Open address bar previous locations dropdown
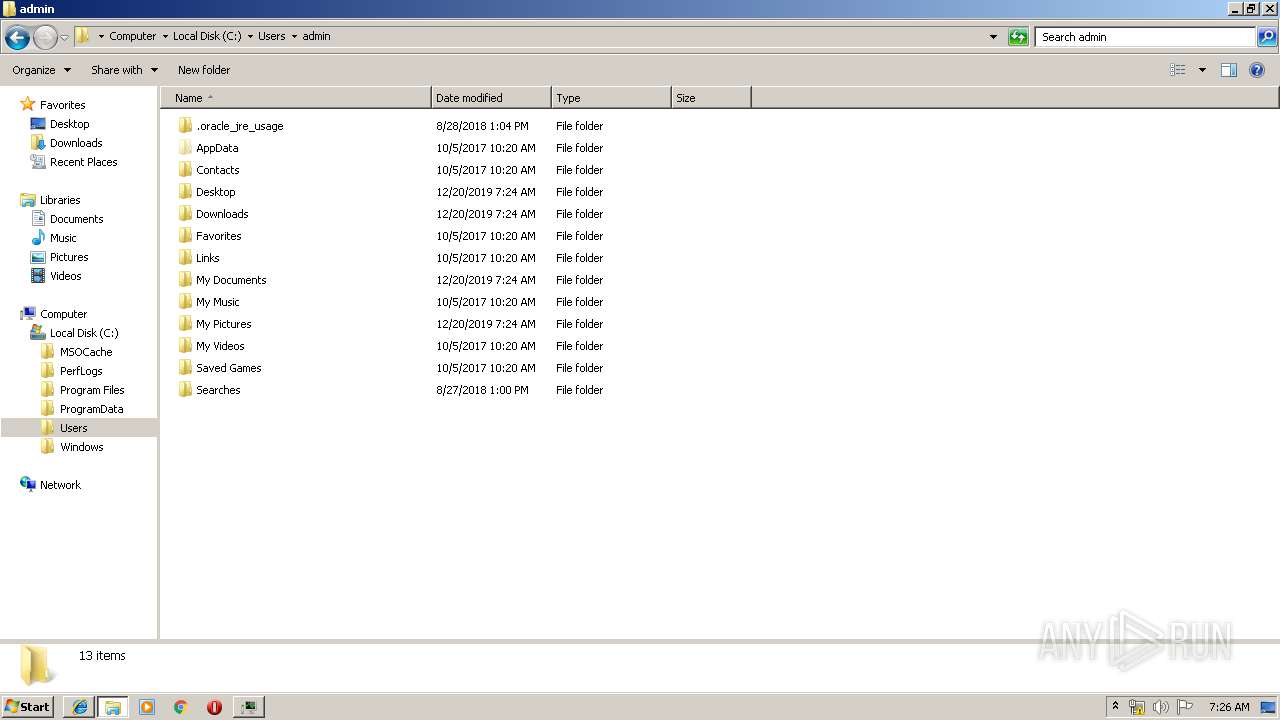This screenshot has height=720, width=1280. (x=993, y=37)
